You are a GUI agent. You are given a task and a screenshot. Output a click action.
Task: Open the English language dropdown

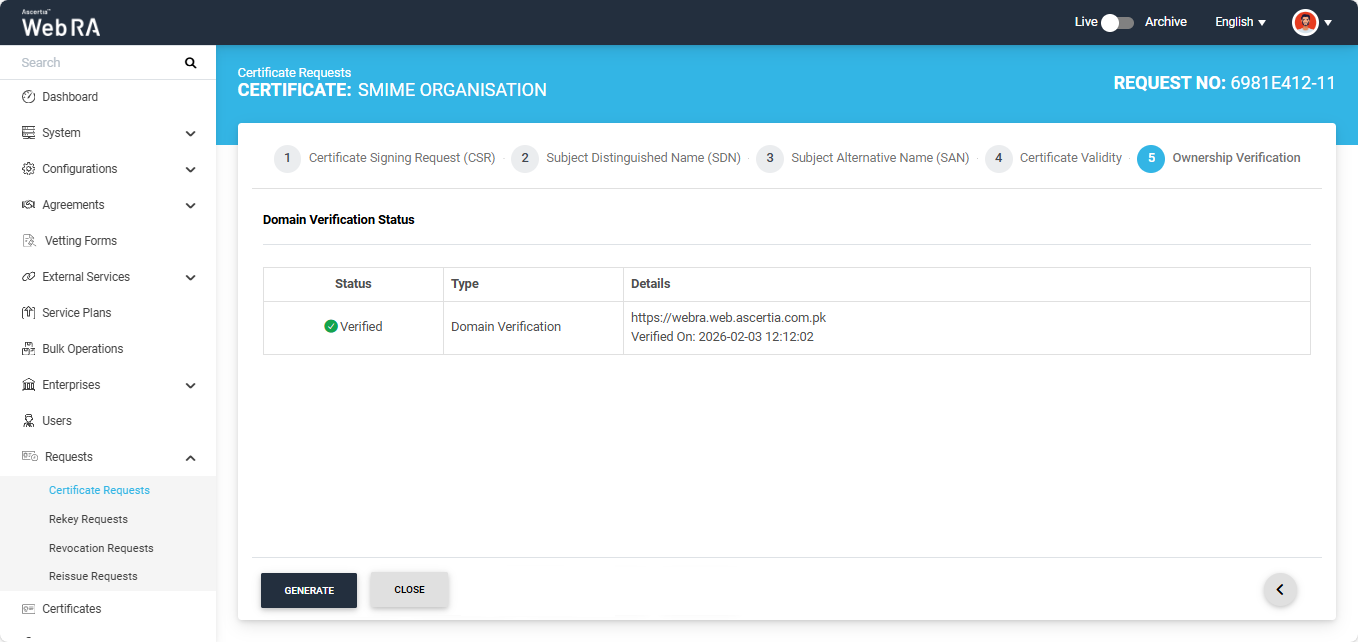(1240, 22)
